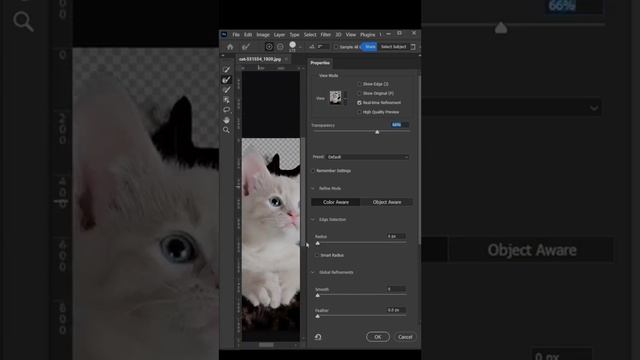Open the Image menu
Screen dimensions: 640x360
[263, 35]
